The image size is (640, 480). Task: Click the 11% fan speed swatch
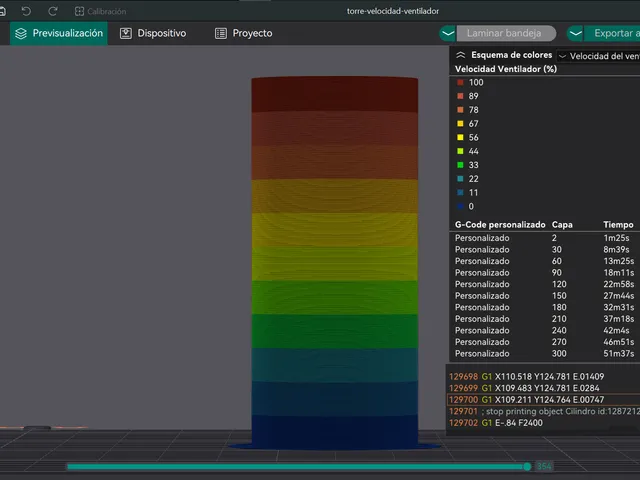[460, 193]
